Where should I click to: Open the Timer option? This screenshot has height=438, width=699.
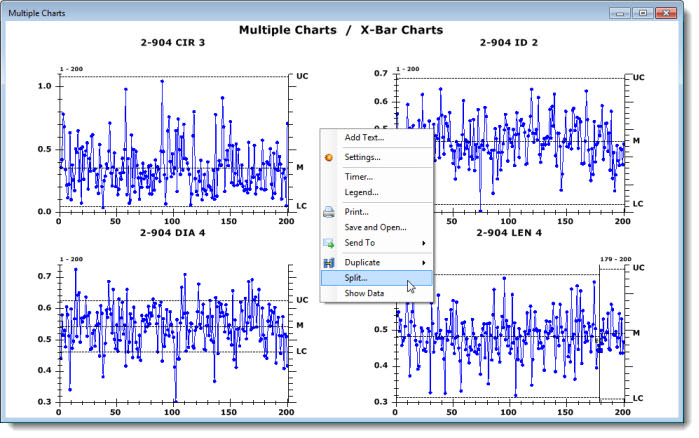[x=359, y=177]
